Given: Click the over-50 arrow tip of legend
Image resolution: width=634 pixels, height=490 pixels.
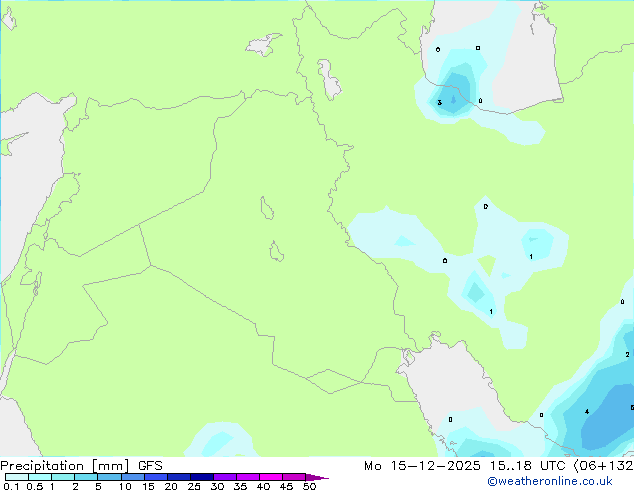Looking at the screenshot, I should click(317, 477).
